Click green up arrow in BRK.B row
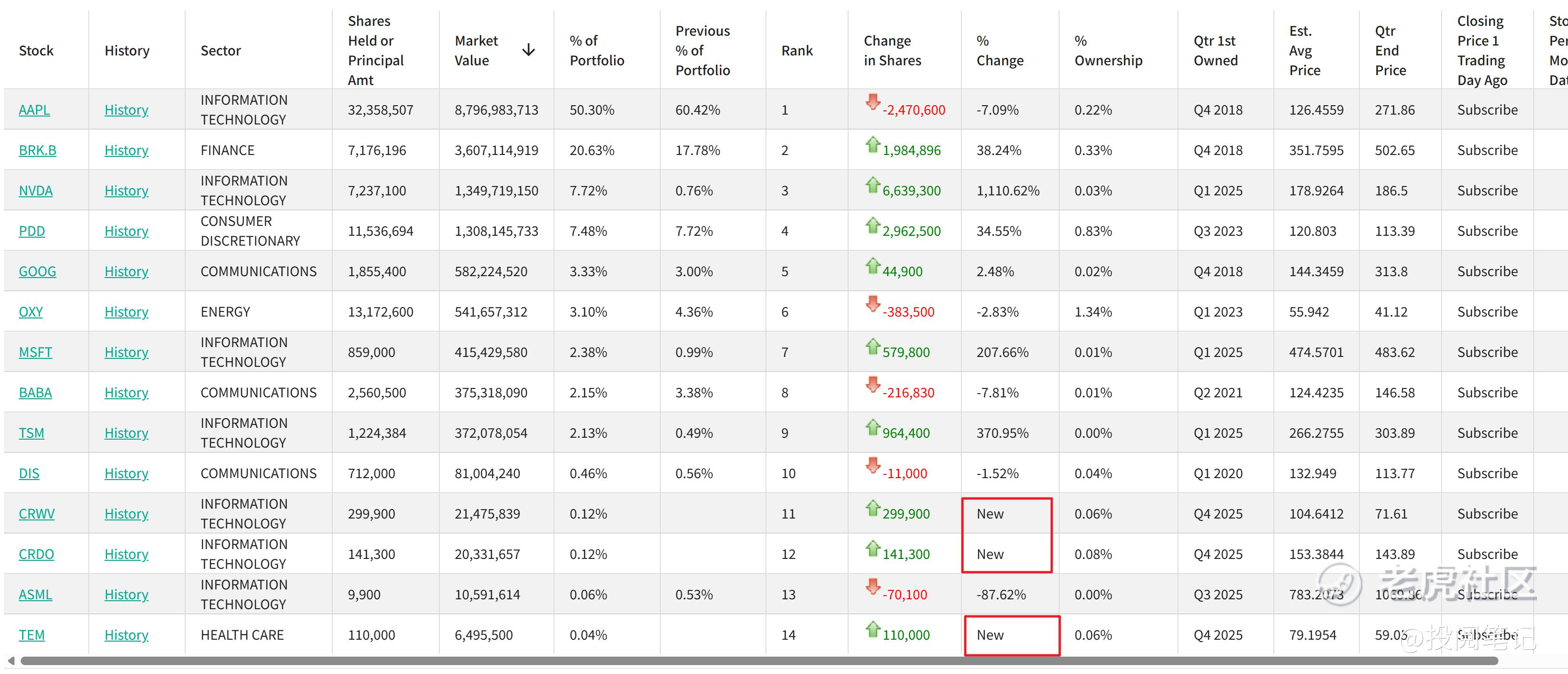The height and width of the screenshot is (674, 1568). [873, 144]
